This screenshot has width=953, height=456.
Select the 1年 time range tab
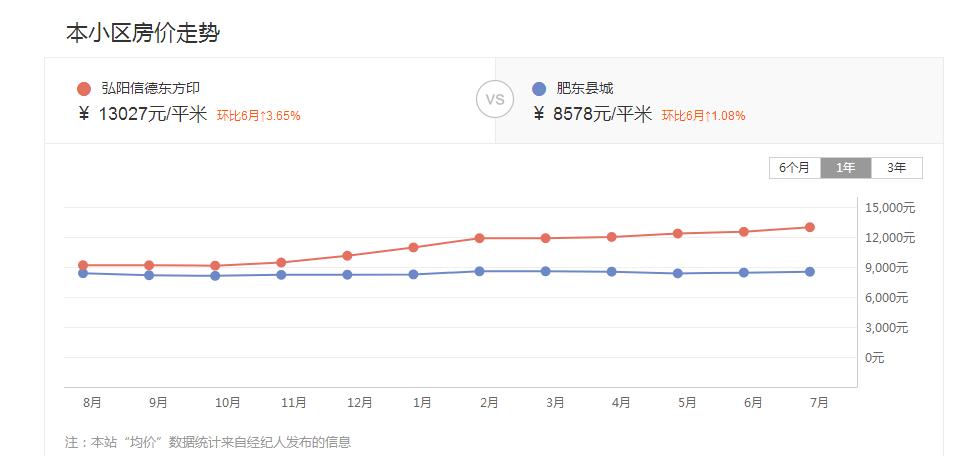tap(846, 168)
